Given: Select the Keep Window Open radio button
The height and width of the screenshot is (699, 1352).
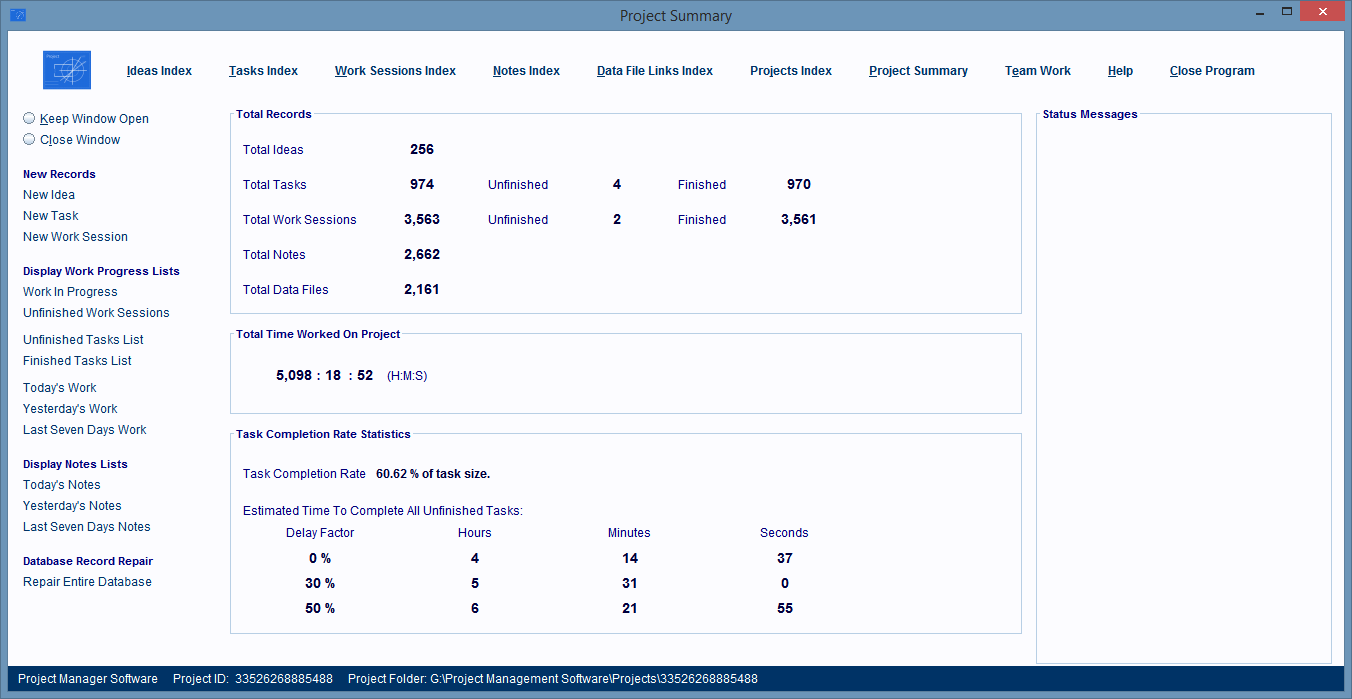Looking at the screenshot, I should (x=29, y=118).
